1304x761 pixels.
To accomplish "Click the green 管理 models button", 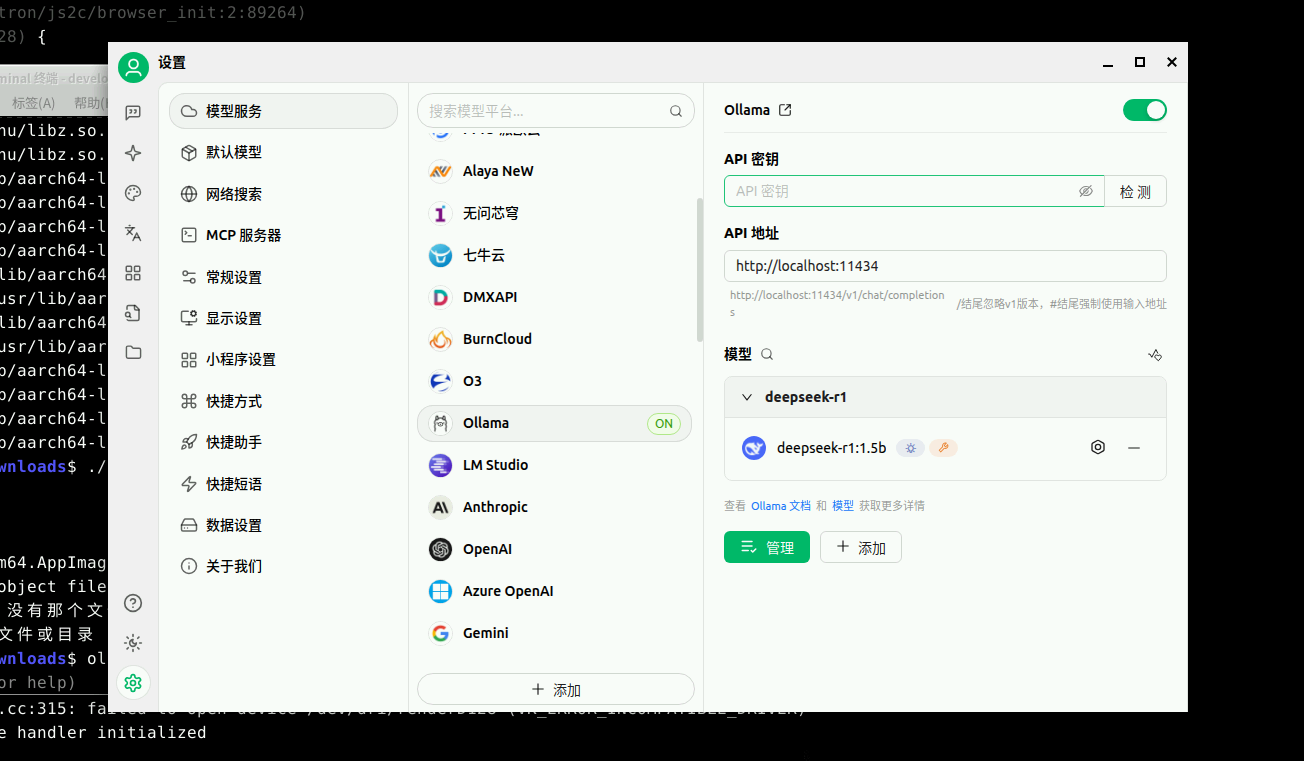I will point(767,547).
